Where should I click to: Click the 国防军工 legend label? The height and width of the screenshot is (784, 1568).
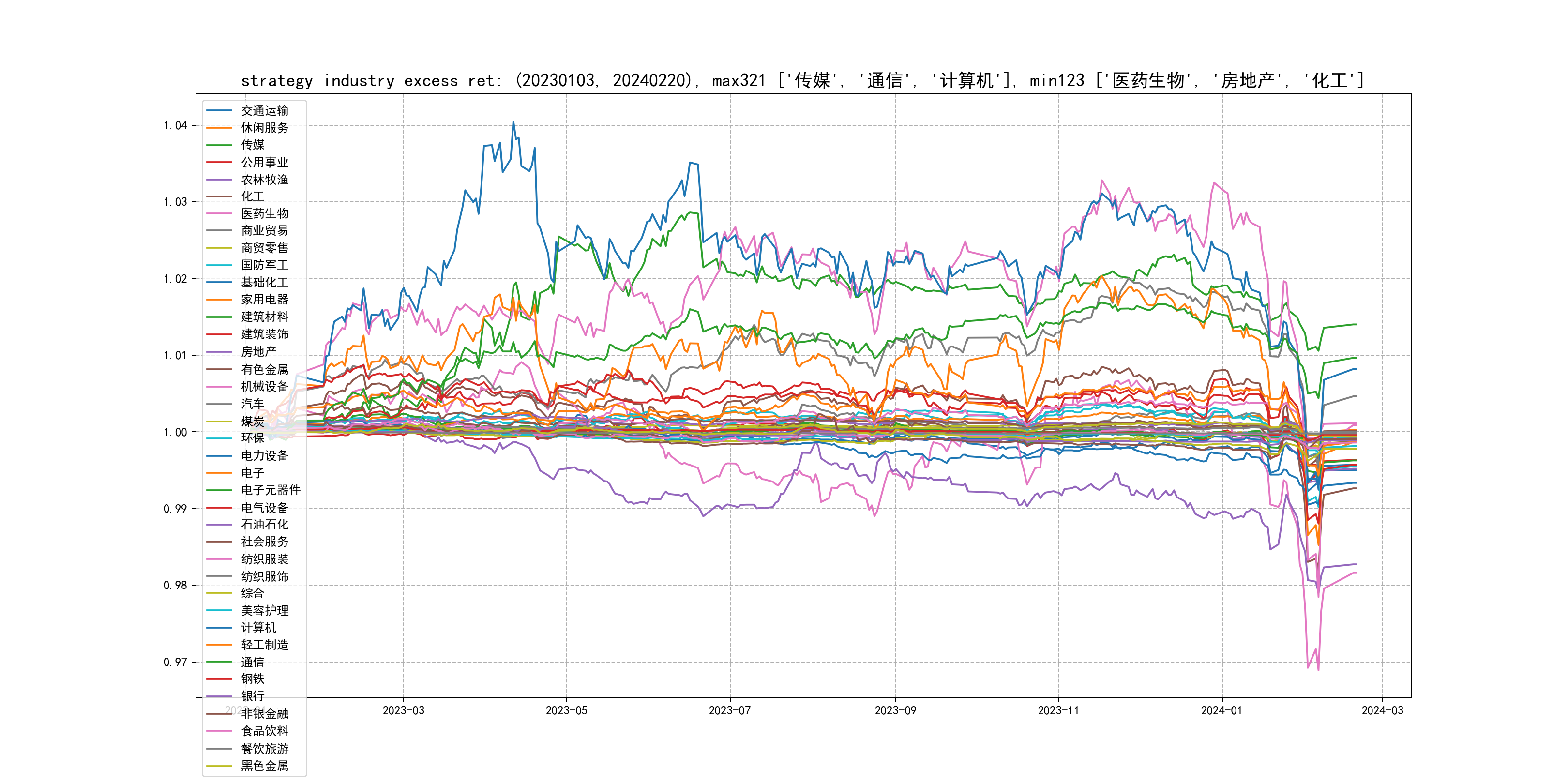[x=264, y=265]
